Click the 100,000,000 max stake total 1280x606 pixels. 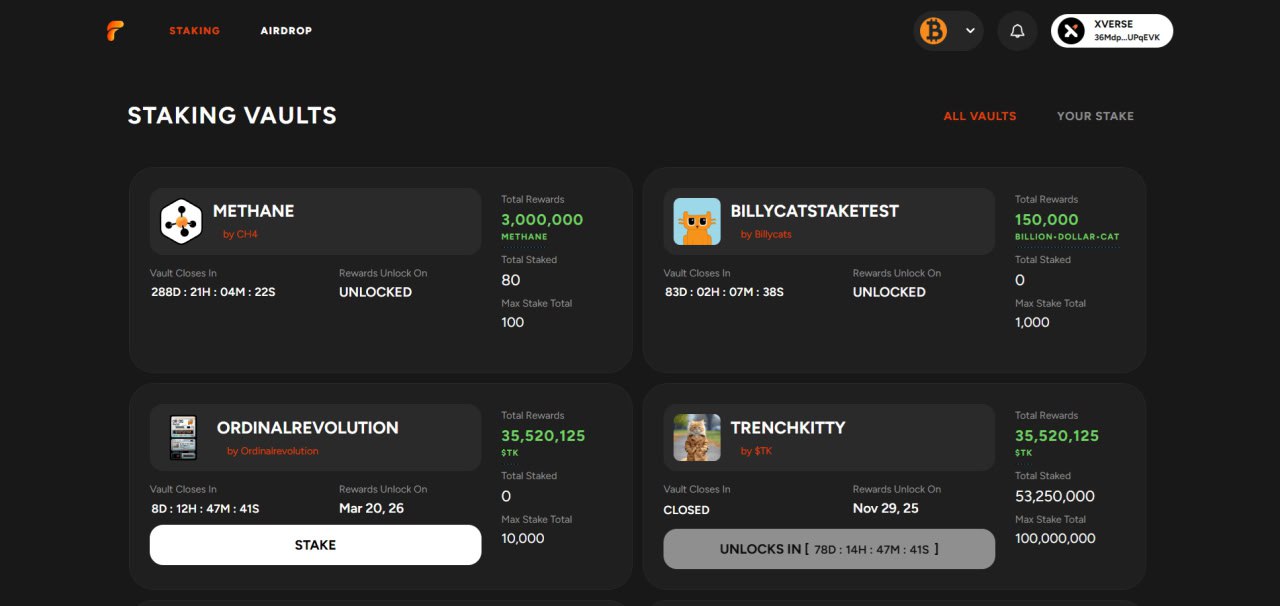click(1055, 538)
